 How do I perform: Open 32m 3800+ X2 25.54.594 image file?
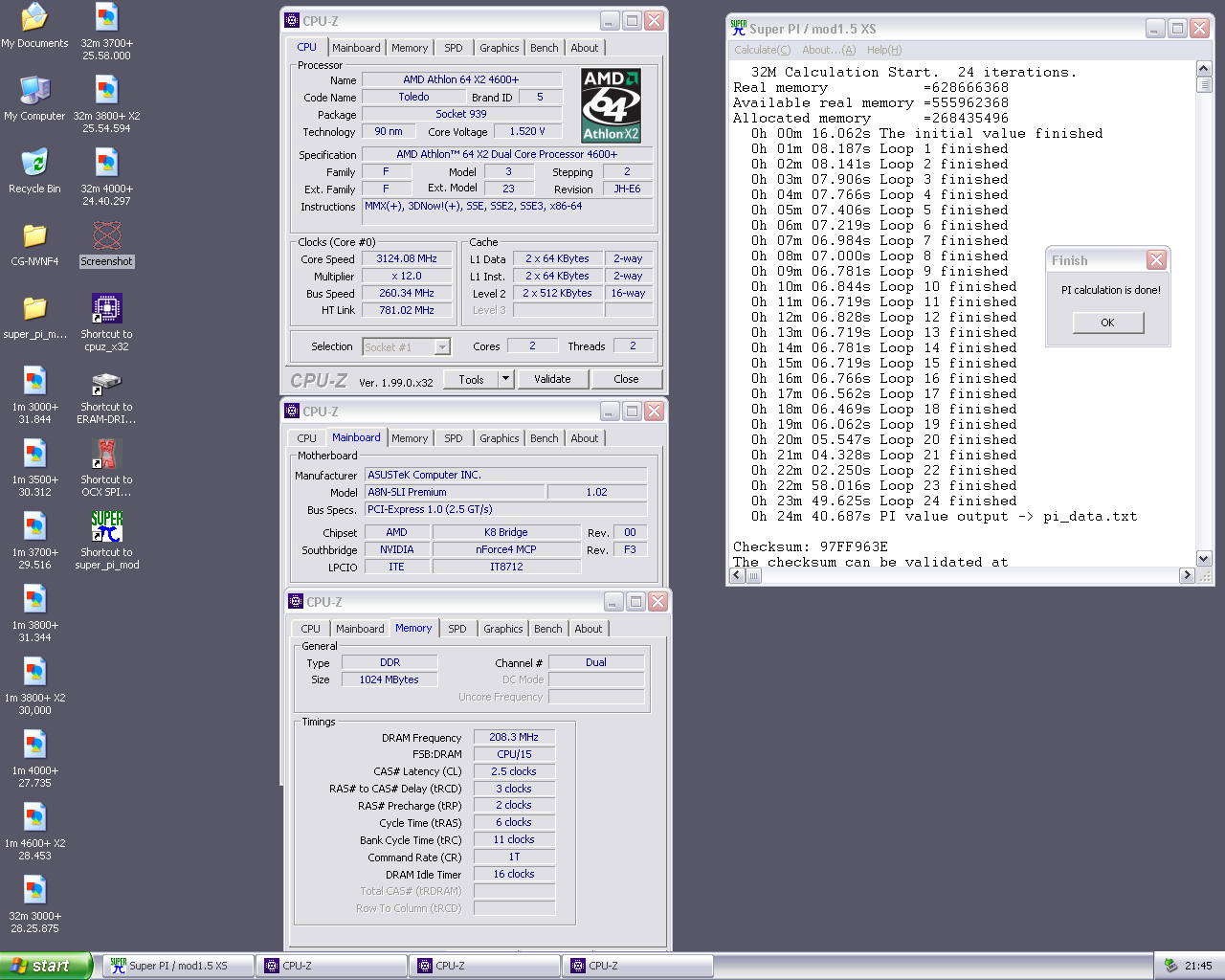(x=106, y=104)
